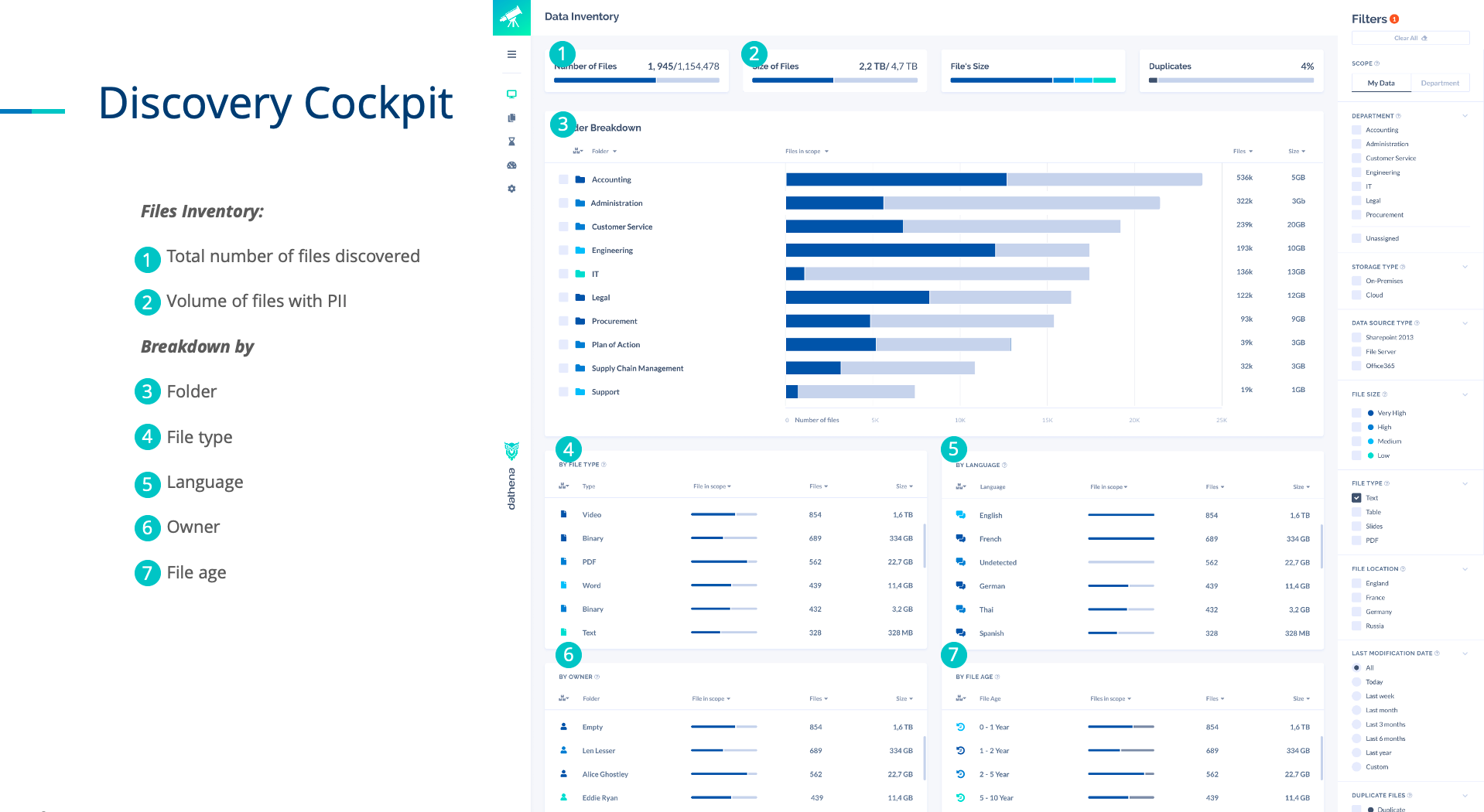Collapse the Storage Type filter section
This screenshot has height=812, width=1484.
click(x=1465, y=267)
